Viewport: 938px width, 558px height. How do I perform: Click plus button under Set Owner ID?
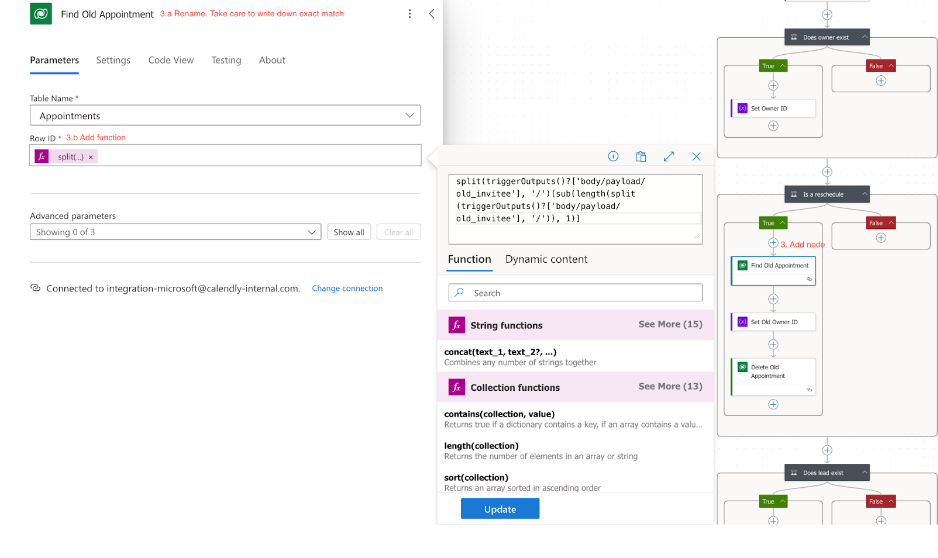point(773,126)
